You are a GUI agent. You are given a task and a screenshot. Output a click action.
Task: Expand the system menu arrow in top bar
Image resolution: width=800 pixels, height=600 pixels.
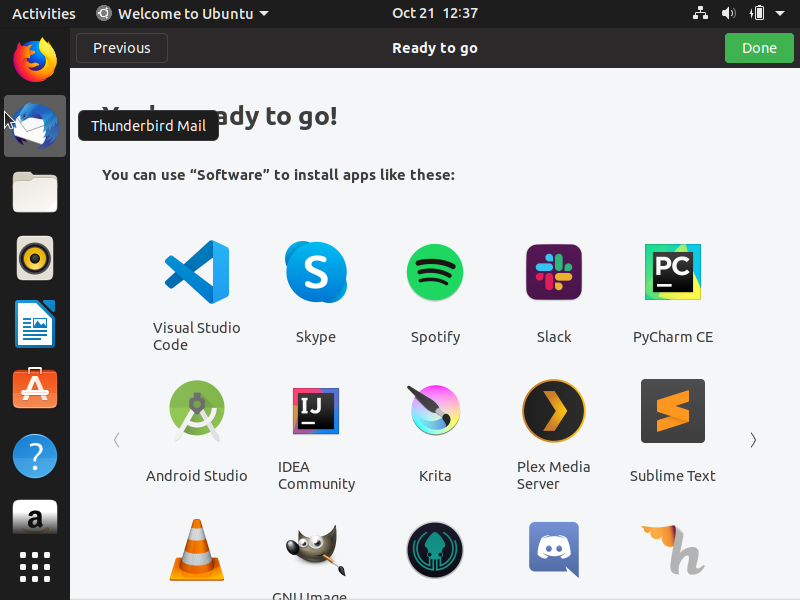click(780, 13)
